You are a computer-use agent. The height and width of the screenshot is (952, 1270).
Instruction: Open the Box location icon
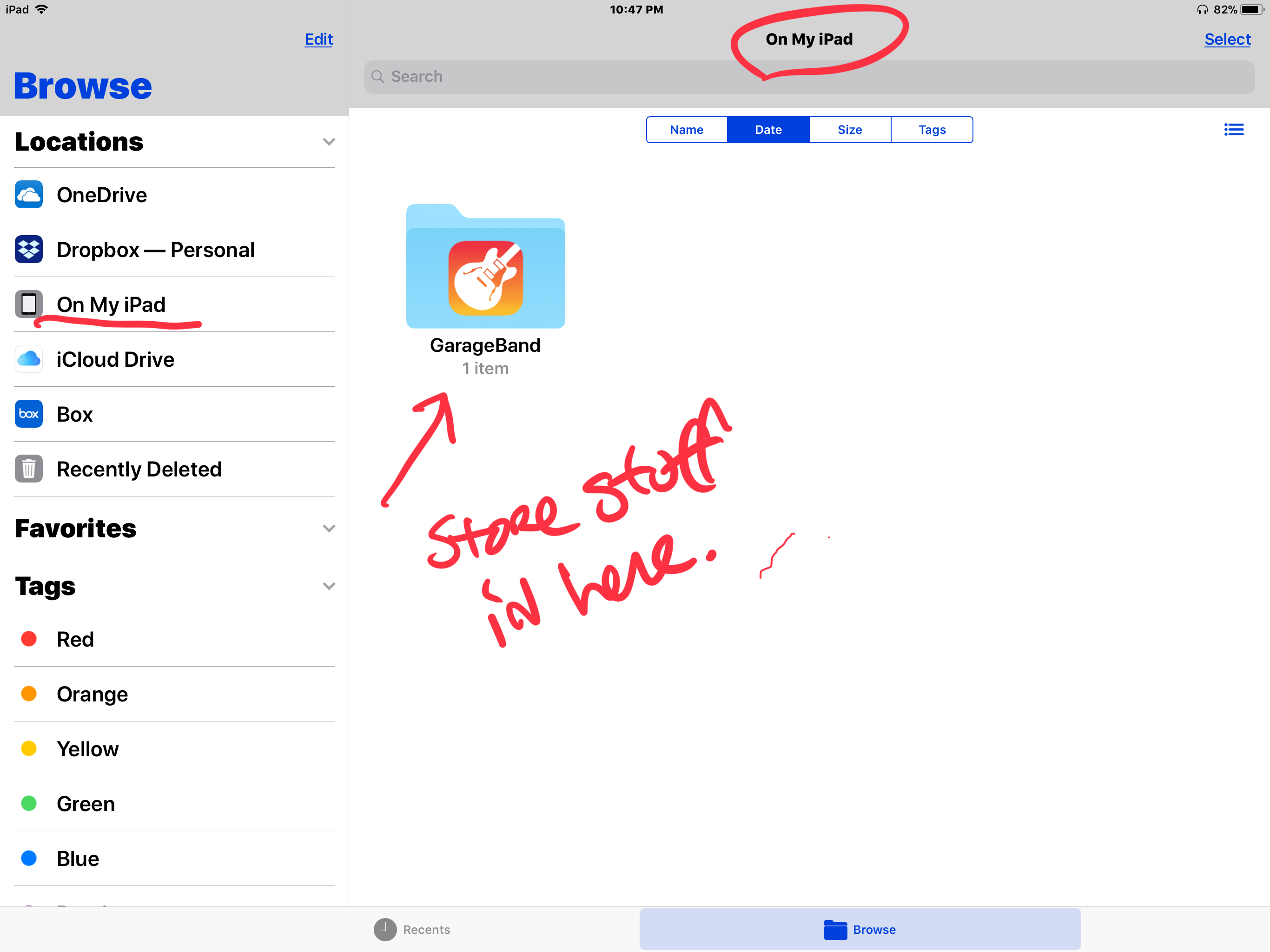(29, 414)
